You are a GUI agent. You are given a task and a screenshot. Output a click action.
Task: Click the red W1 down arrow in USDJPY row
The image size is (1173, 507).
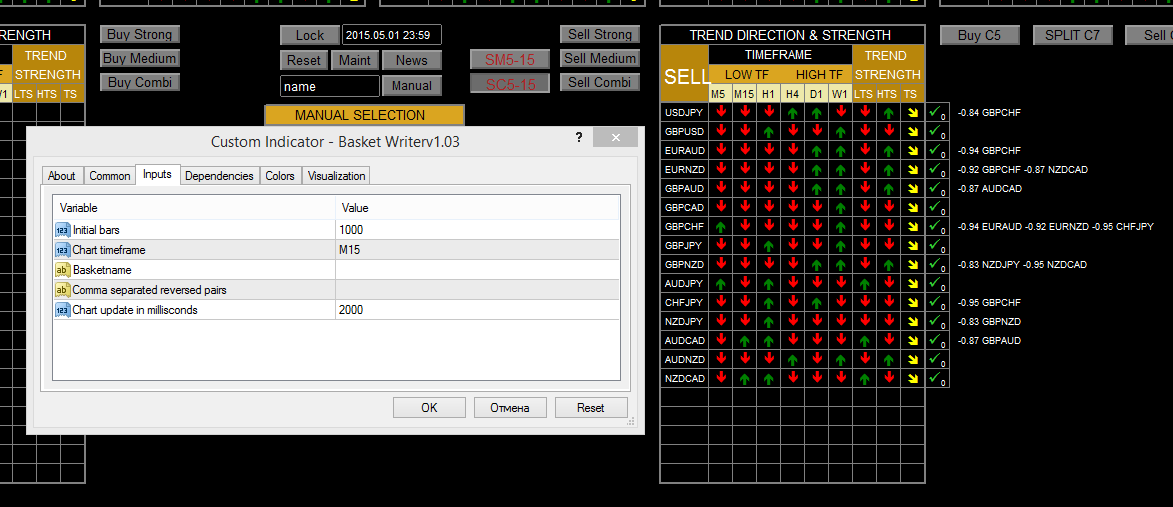(x=840, y=112)
